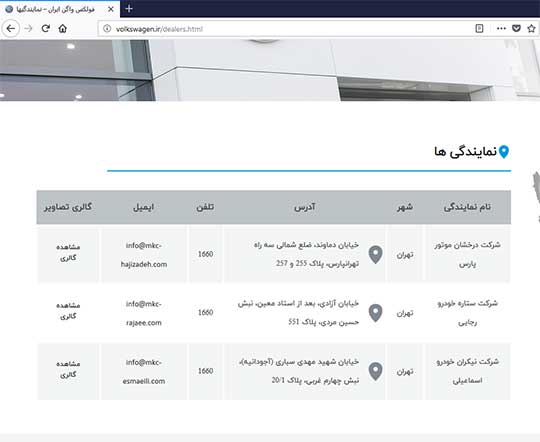Click column header شهر
540x442 pixels.
405,207
